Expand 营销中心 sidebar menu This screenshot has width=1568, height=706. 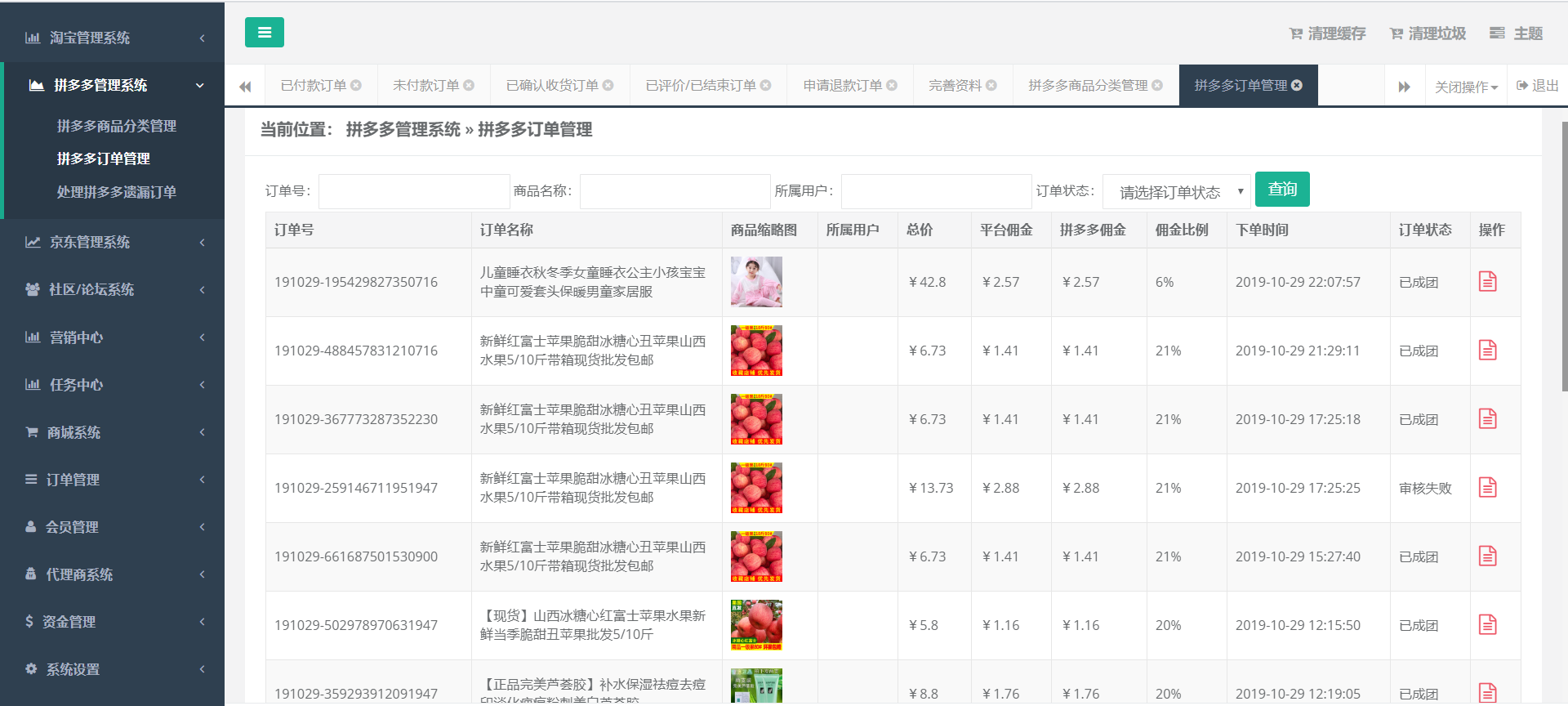pos(112,337)
